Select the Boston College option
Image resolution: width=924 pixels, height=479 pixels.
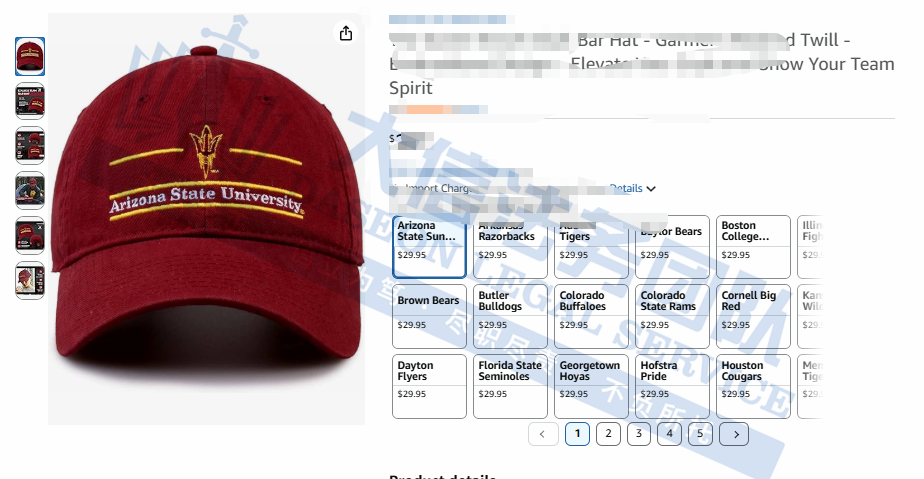point(753,247)
